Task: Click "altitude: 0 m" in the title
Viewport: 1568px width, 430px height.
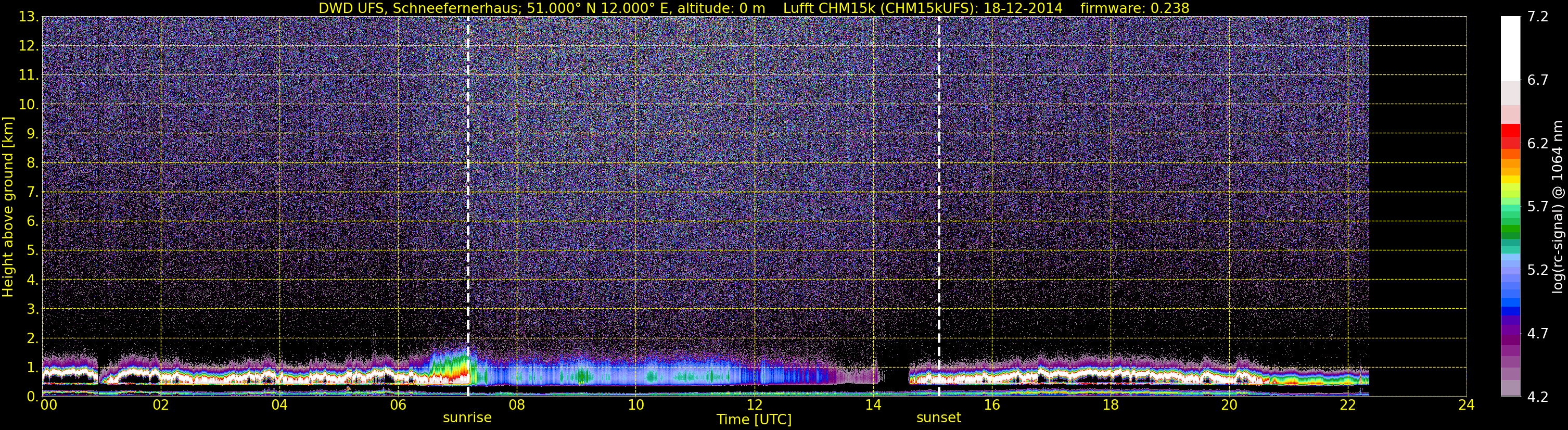Action: coord(720,8)
